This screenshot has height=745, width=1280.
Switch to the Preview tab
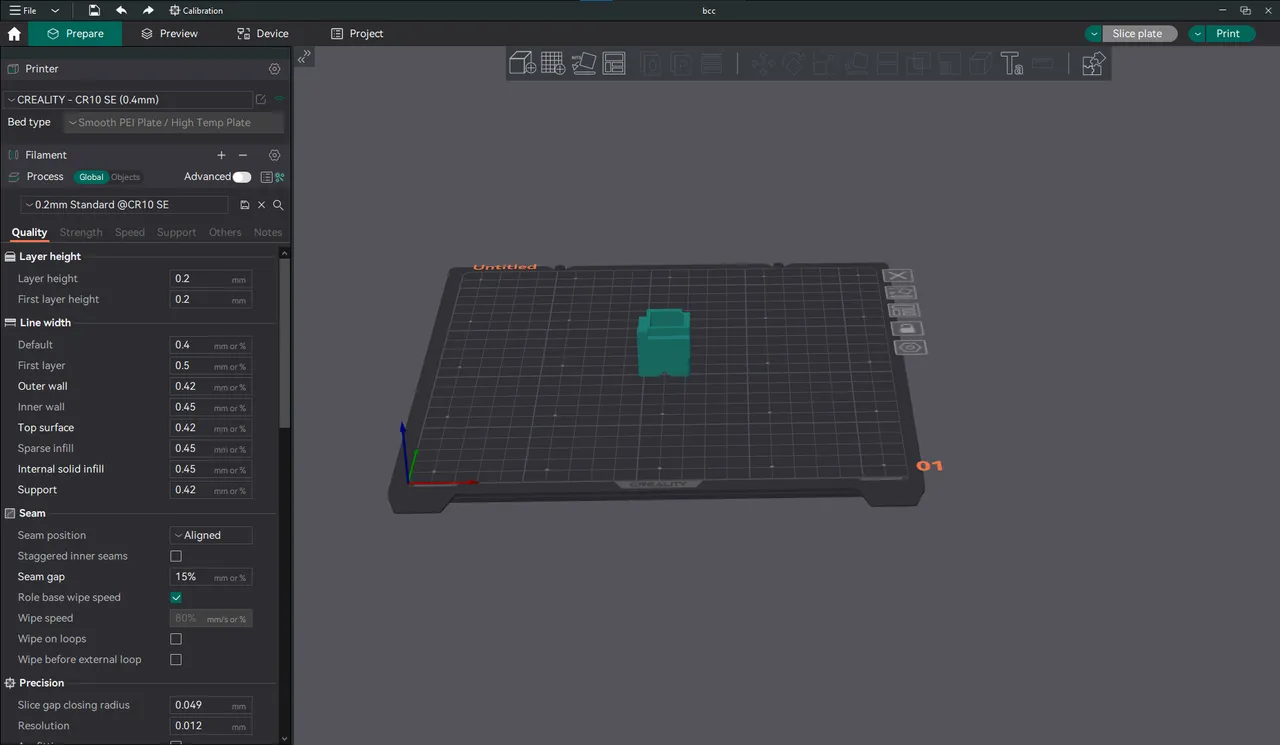(x=168, y=33)
